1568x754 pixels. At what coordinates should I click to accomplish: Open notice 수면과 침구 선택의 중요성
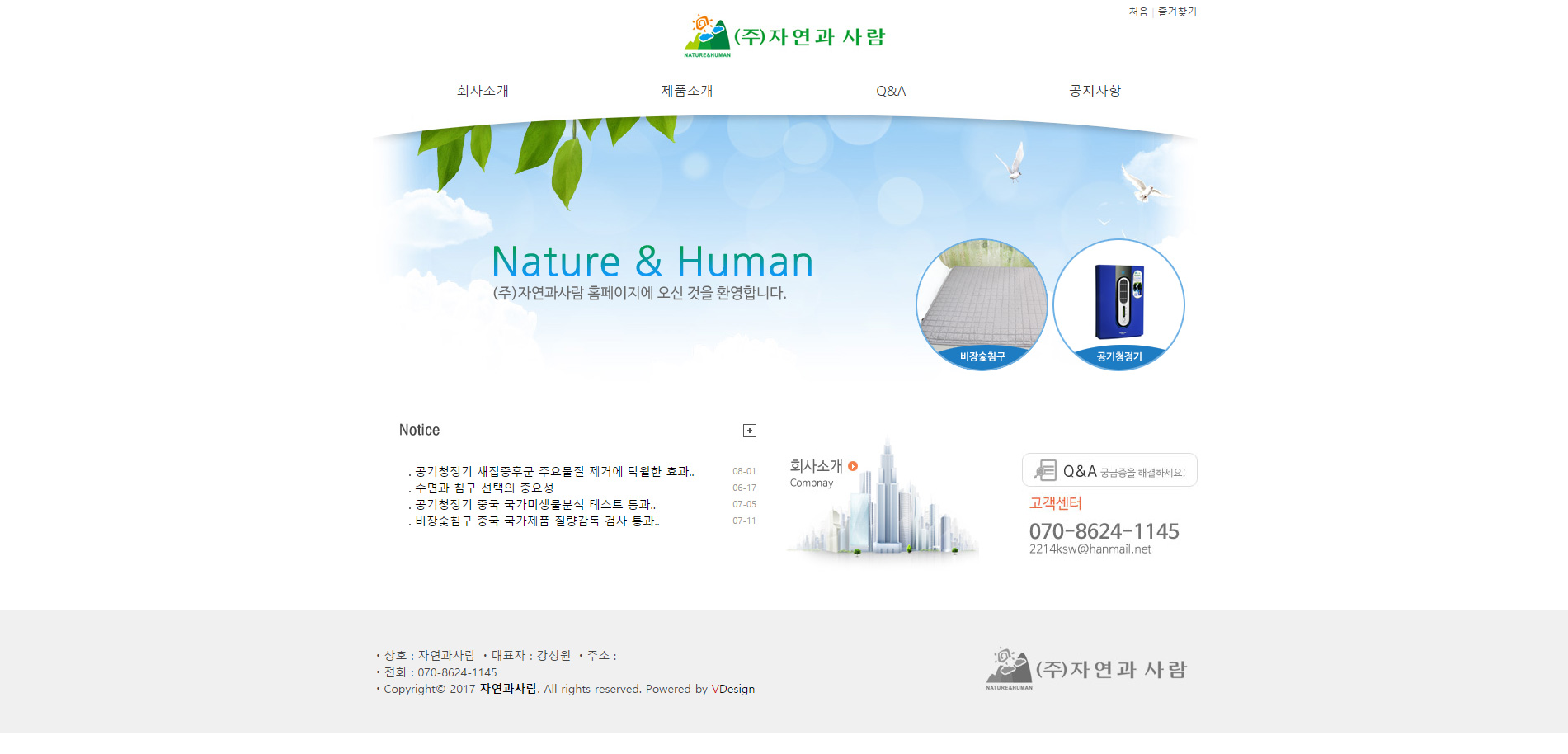pyautogui.click(x=484, y=488)
